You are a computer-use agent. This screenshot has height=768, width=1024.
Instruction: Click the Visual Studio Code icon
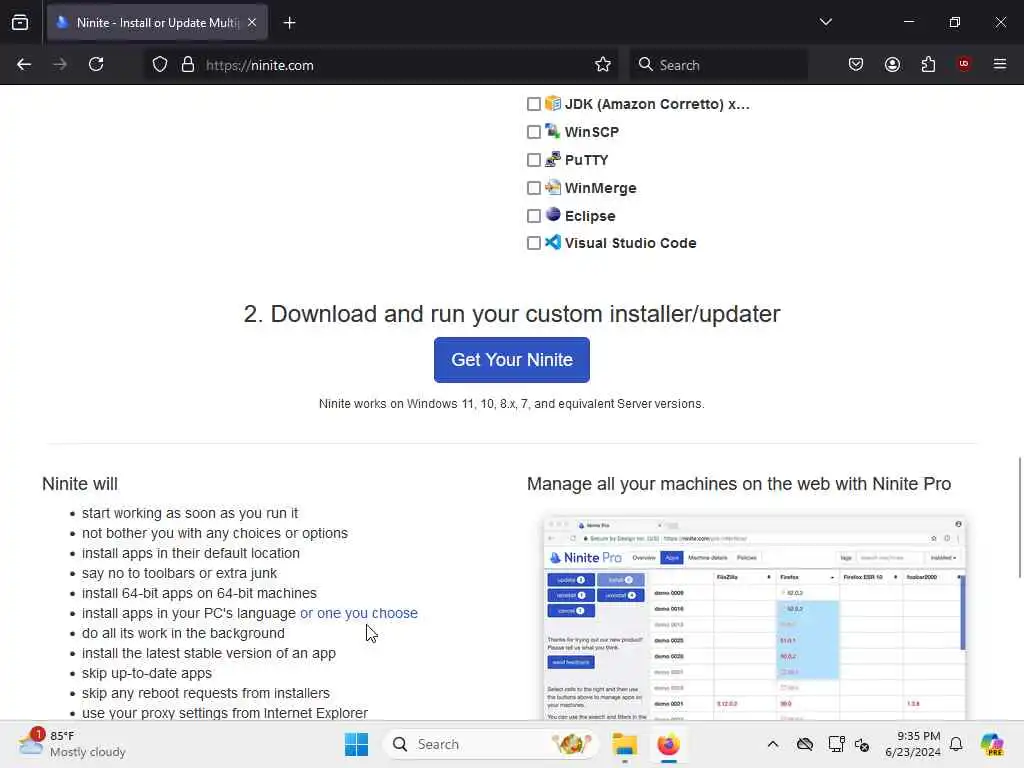pos(553,242)
